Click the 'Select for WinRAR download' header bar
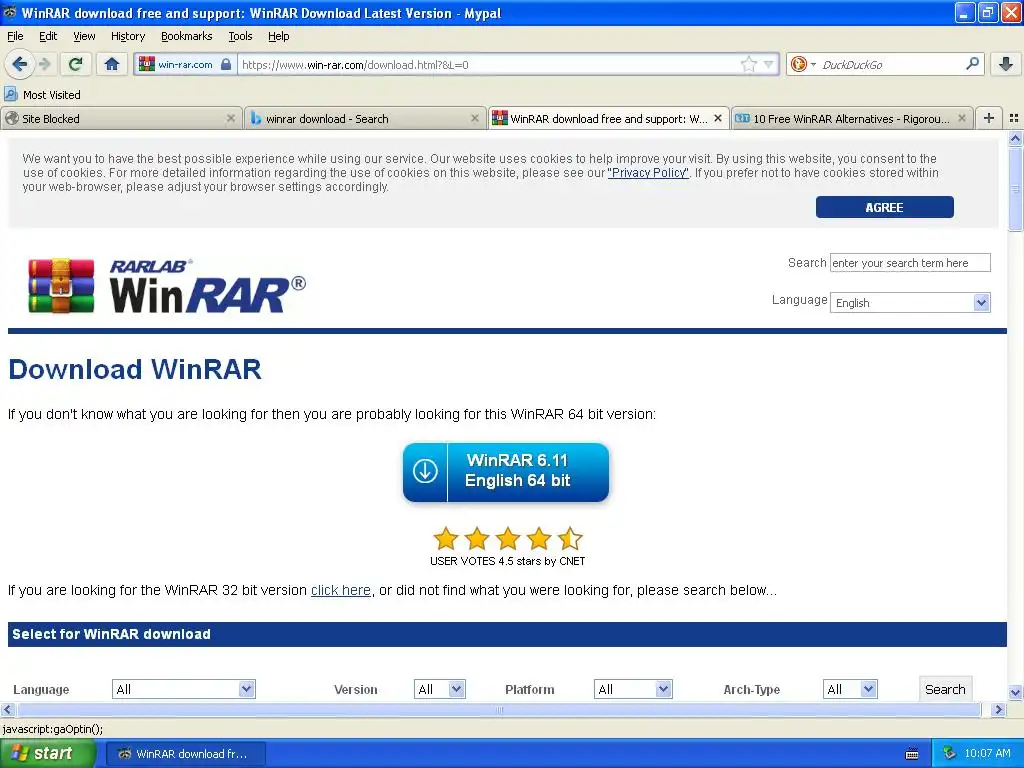1024x768 pixels. click(x=507, y=634)
